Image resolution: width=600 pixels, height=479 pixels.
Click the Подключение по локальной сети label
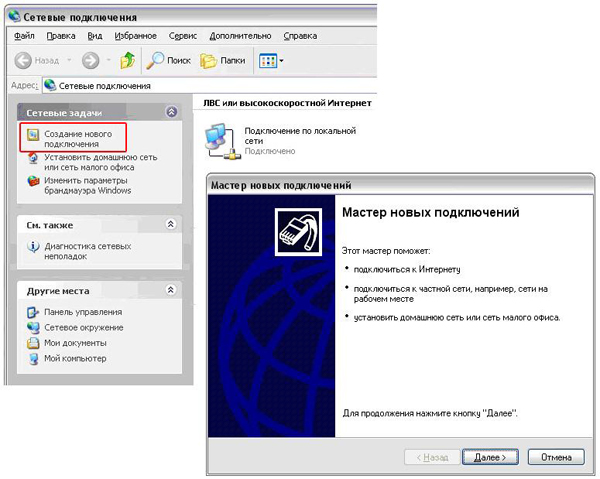(x=300, y=136)
